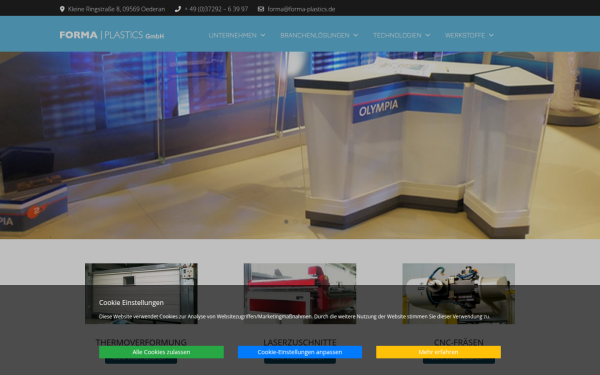Click the phone handset icon
Image resolution: width=600 pixels, height=375 pixels.
click(x=178, y=9)
